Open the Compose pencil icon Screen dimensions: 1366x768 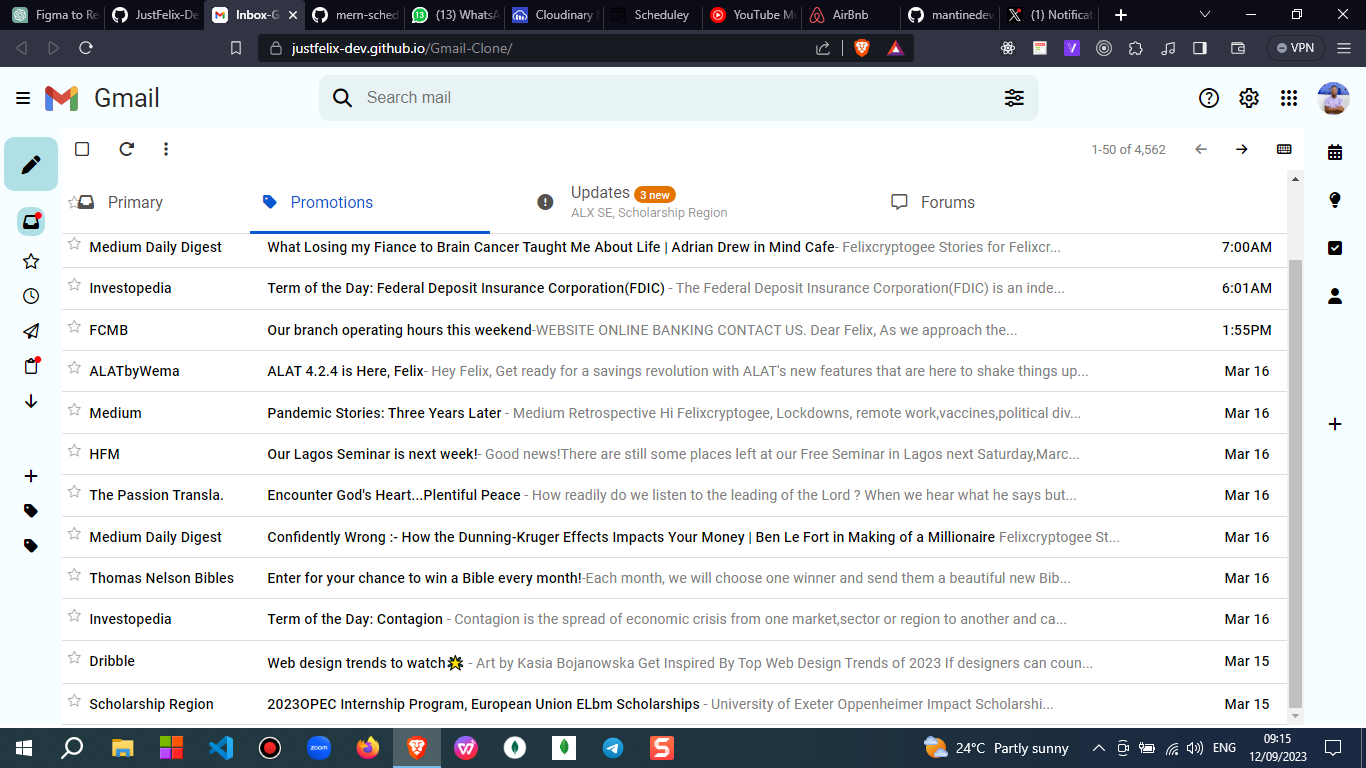pos(31,163)
